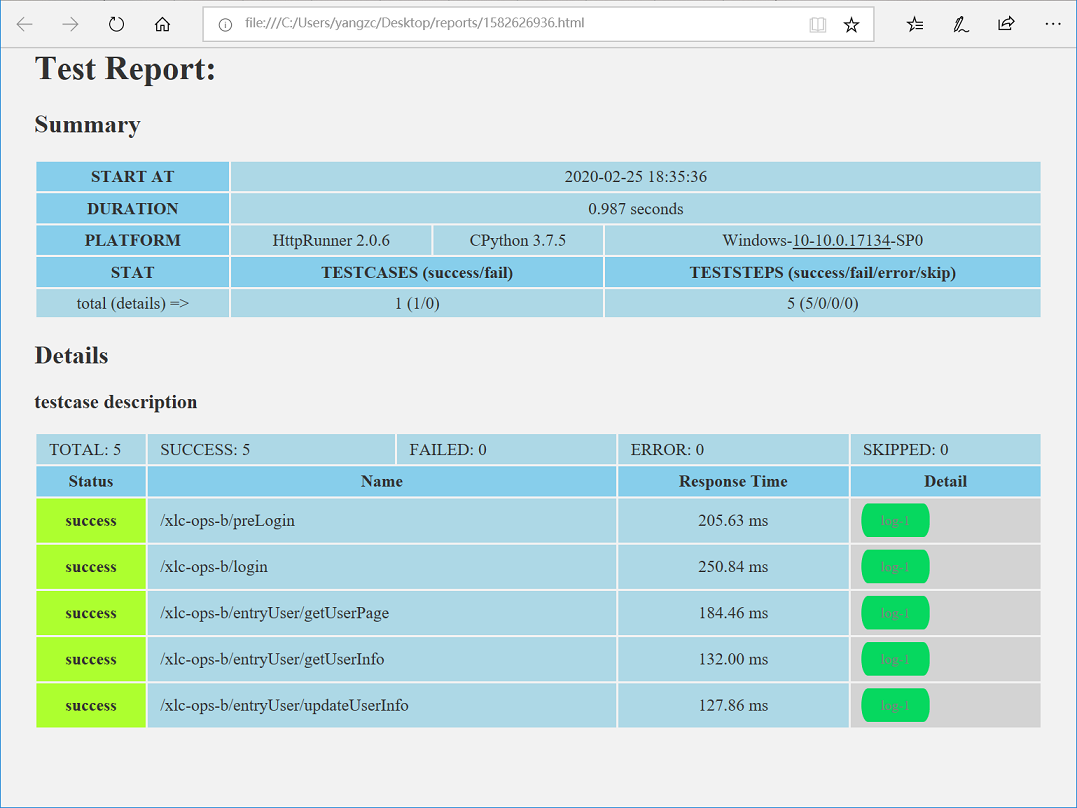The image size is (1077, 808).
Task: Click success status of getUserInfo row
Action: [x=91, y=660]
